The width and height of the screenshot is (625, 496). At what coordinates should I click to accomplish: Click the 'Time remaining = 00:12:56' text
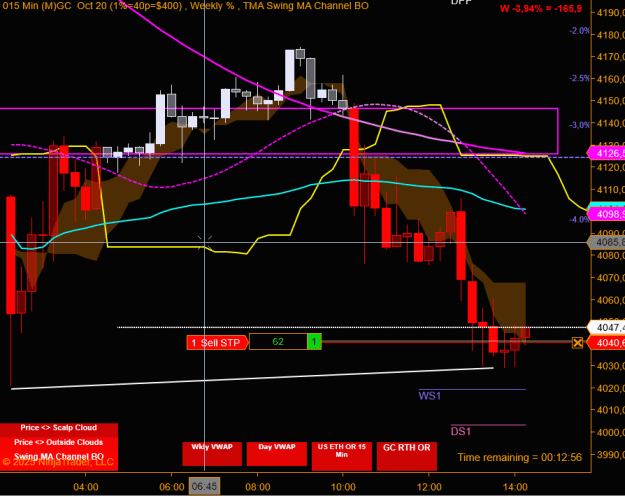[x=519, y=457]
